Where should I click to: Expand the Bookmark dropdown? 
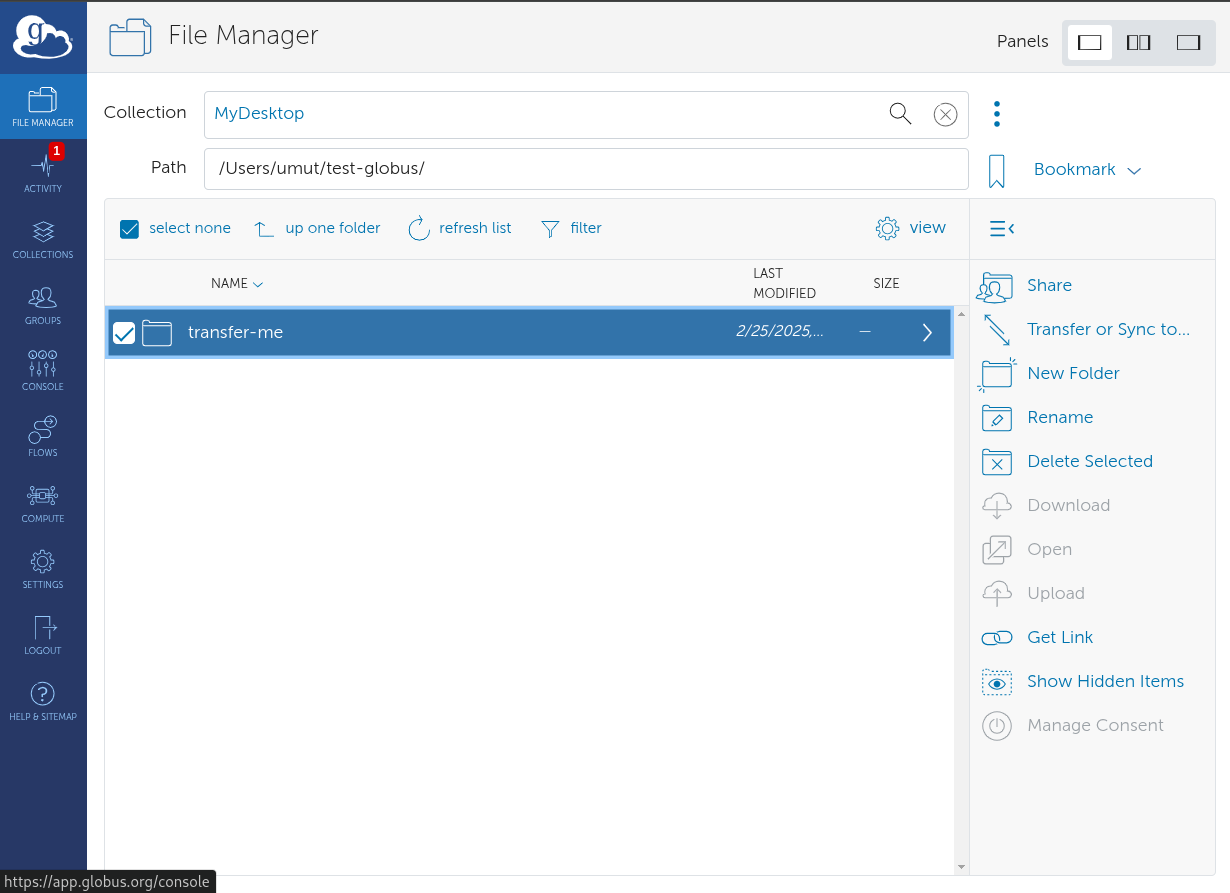point(1088,170)
